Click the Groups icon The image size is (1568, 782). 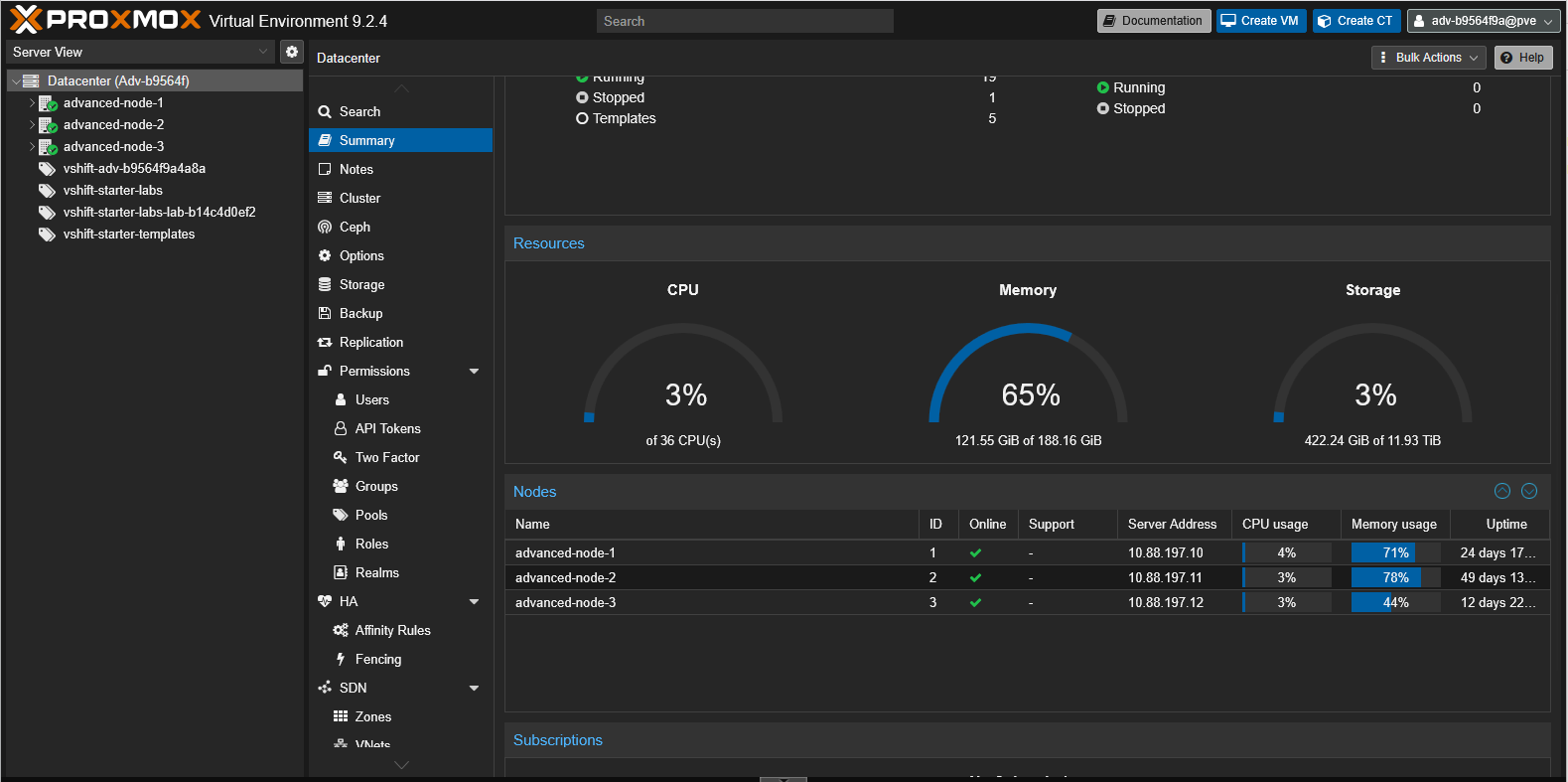coord(341,487)
